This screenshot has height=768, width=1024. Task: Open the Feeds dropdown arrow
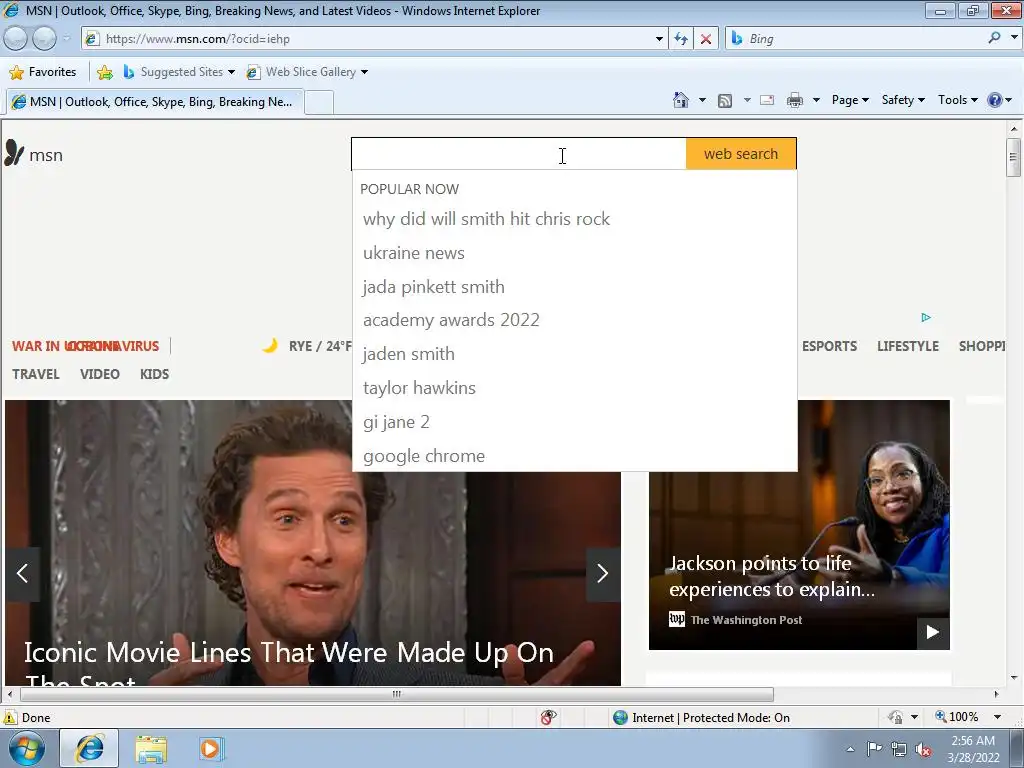coord(746,100)
